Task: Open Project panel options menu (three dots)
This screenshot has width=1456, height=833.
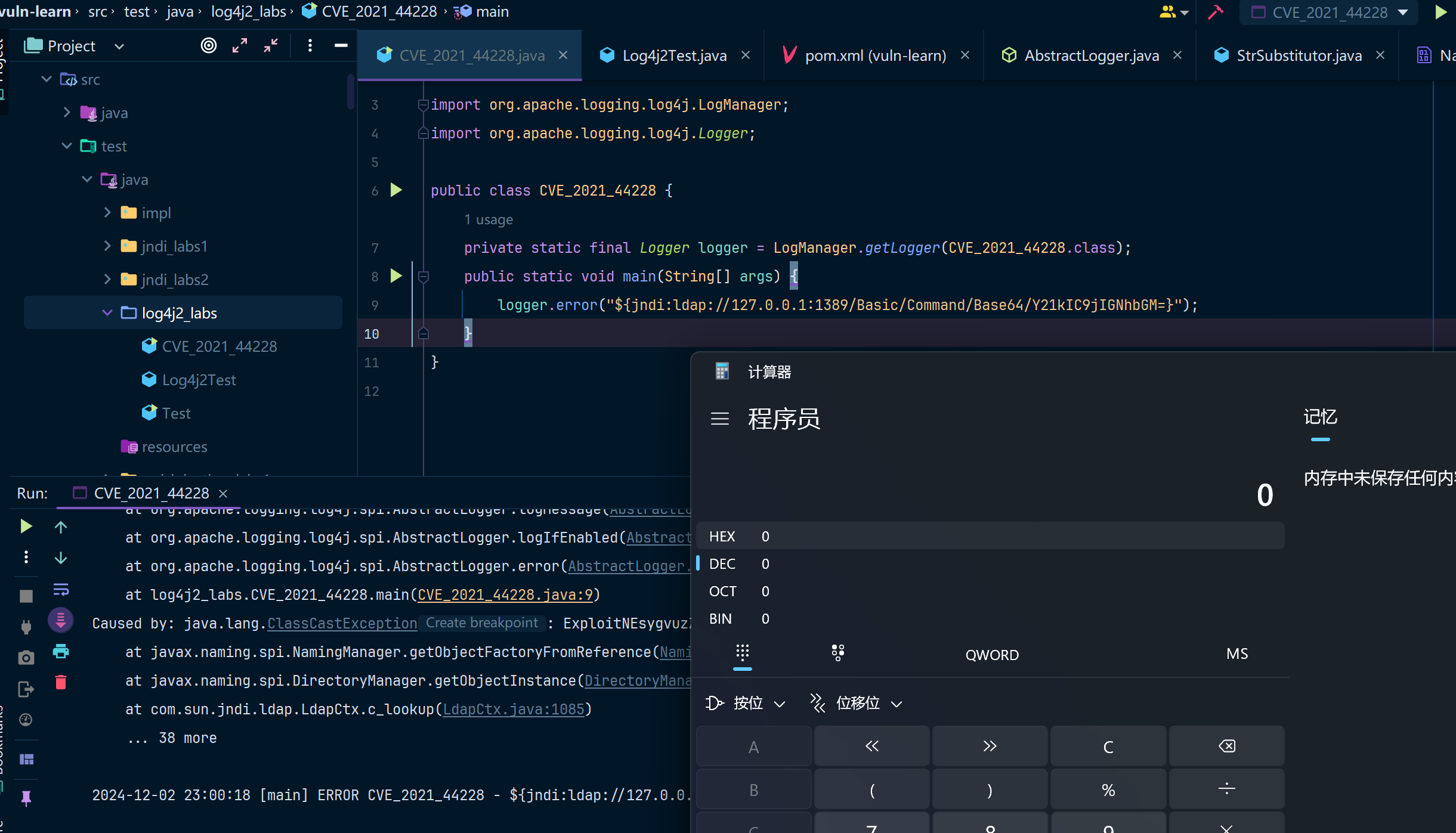Action: (310, 45)
